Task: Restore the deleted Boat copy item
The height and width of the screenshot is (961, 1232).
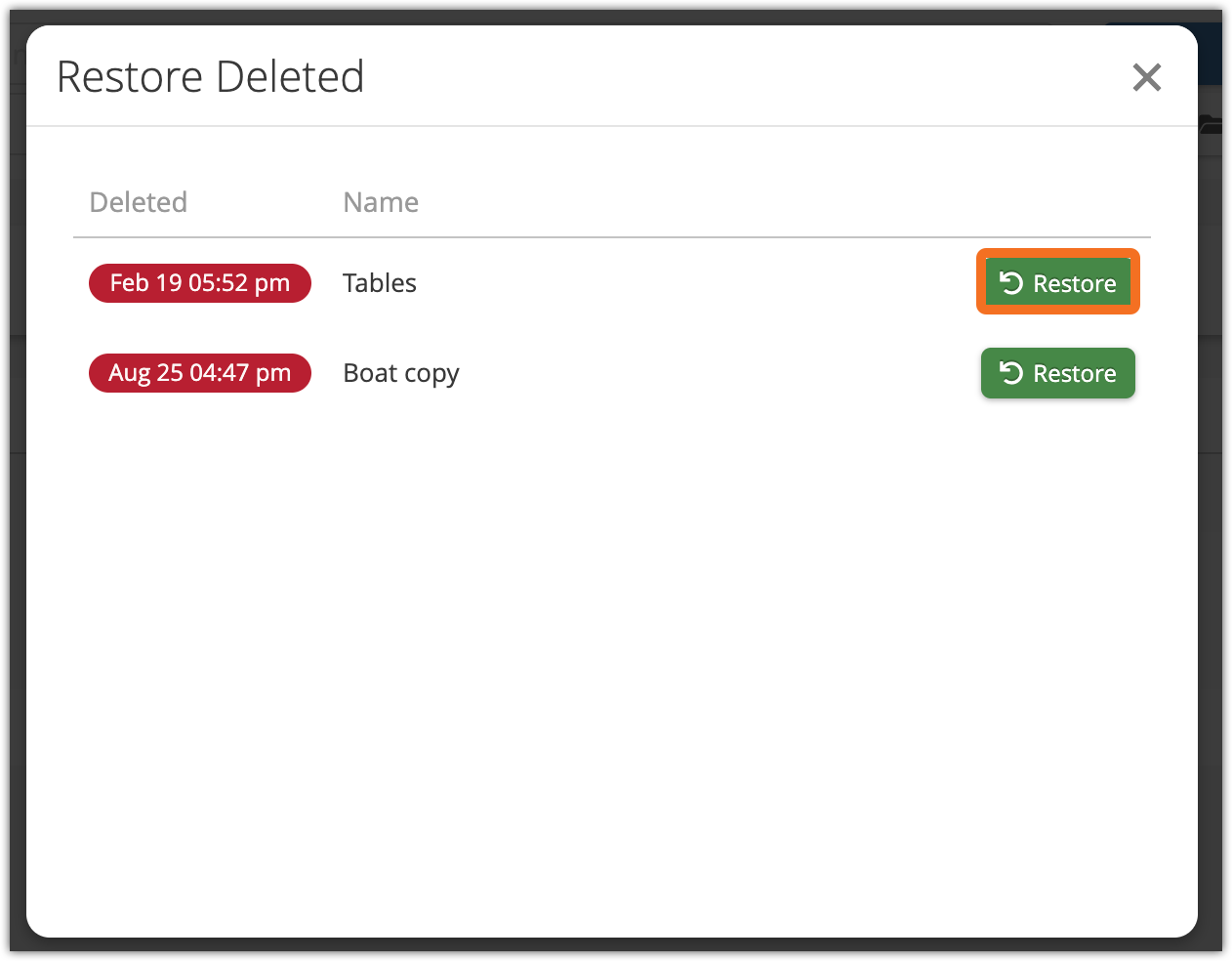Action: pyautogui.click(x=1058, y=373)
